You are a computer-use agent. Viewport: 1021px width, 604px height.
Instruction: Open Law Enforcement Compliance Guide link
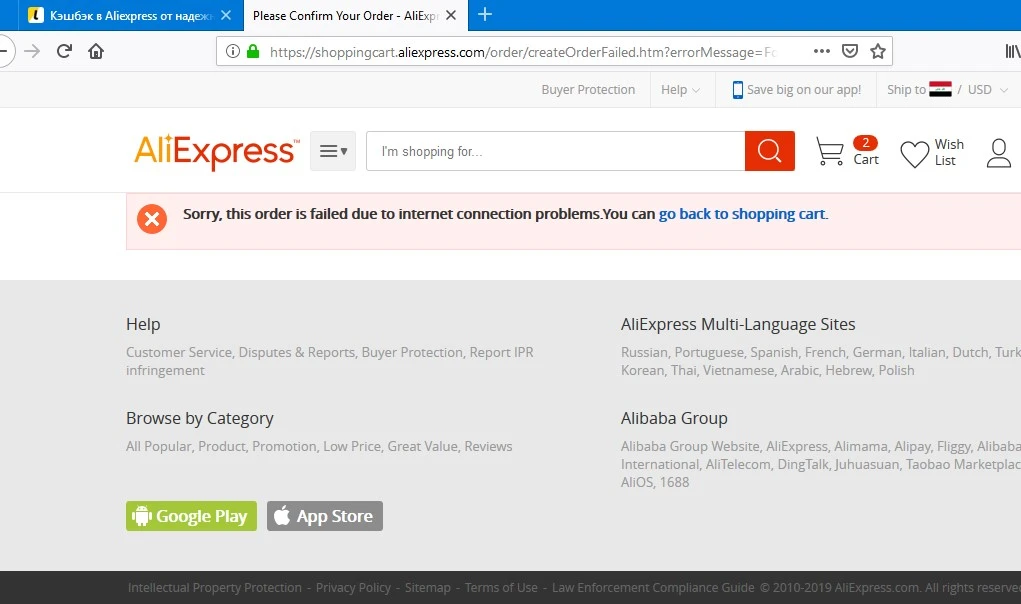coord(653,588)
